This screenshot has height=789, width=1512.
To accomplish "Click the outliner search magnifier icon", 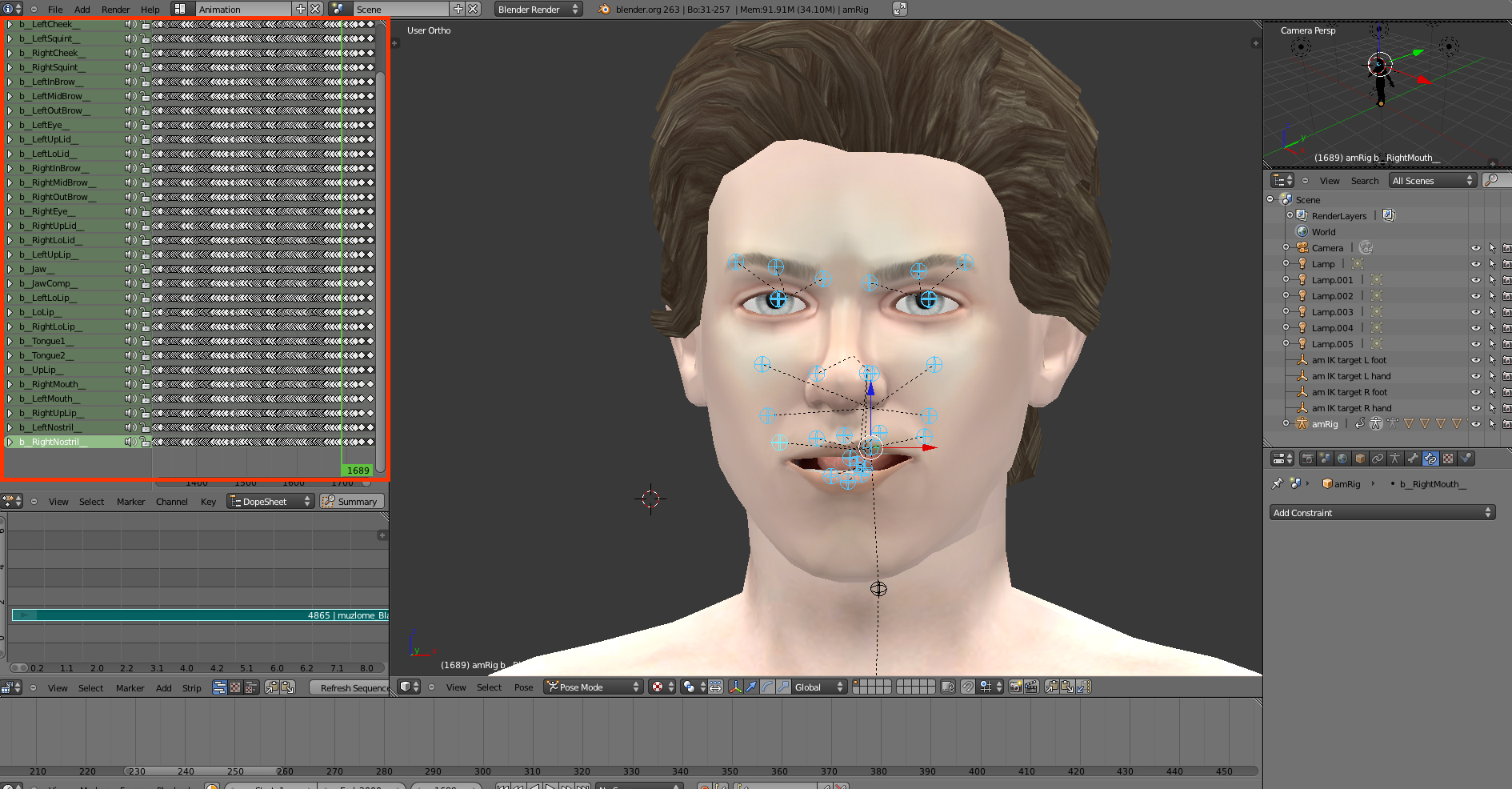I will point(1490,181).
